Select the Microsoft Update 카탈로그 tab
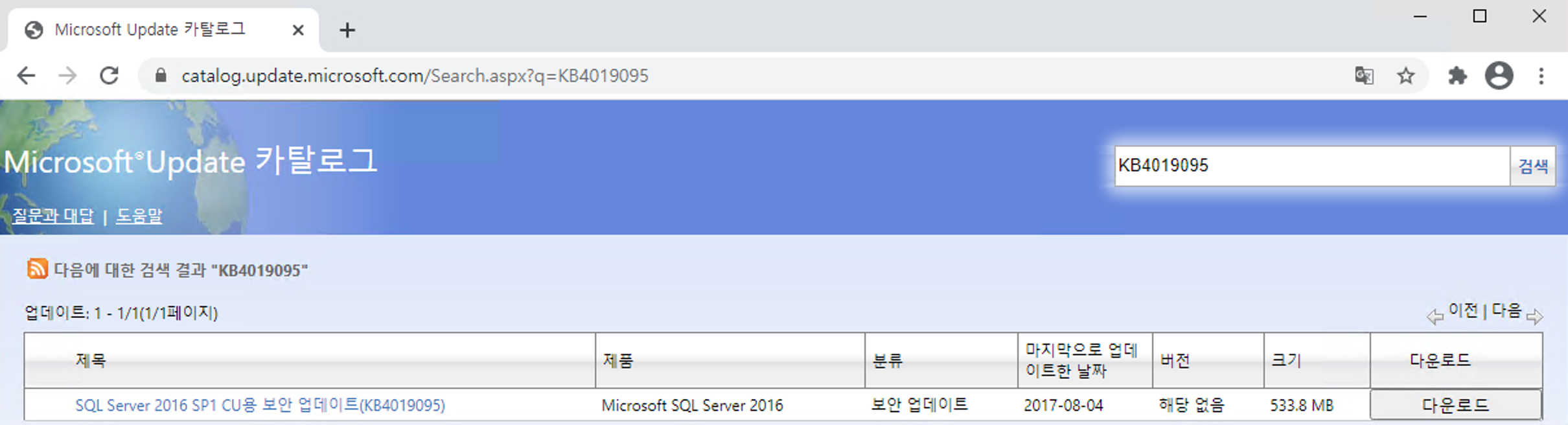1568x425 pixels. tap(163, 30)
